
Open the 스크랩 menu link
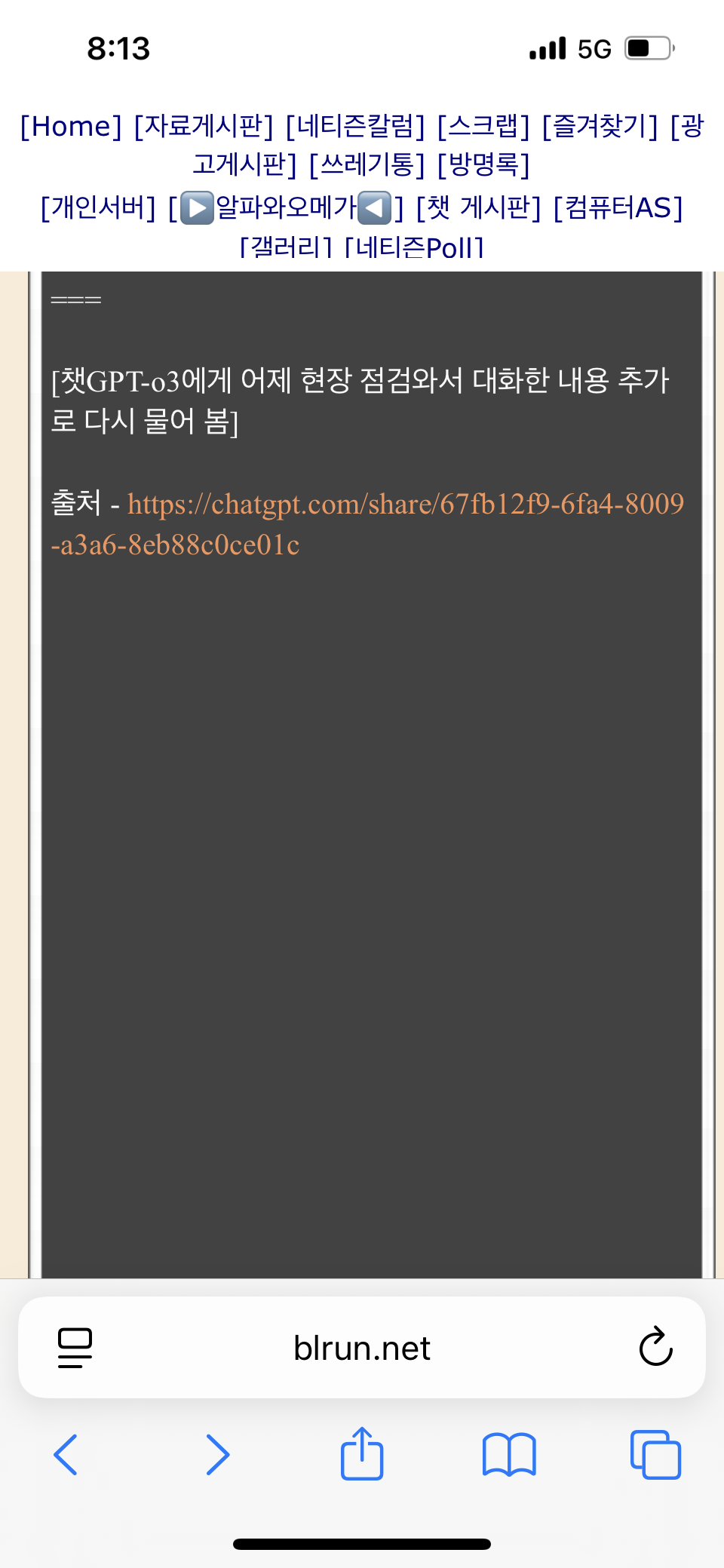click(x=483, y=126)
